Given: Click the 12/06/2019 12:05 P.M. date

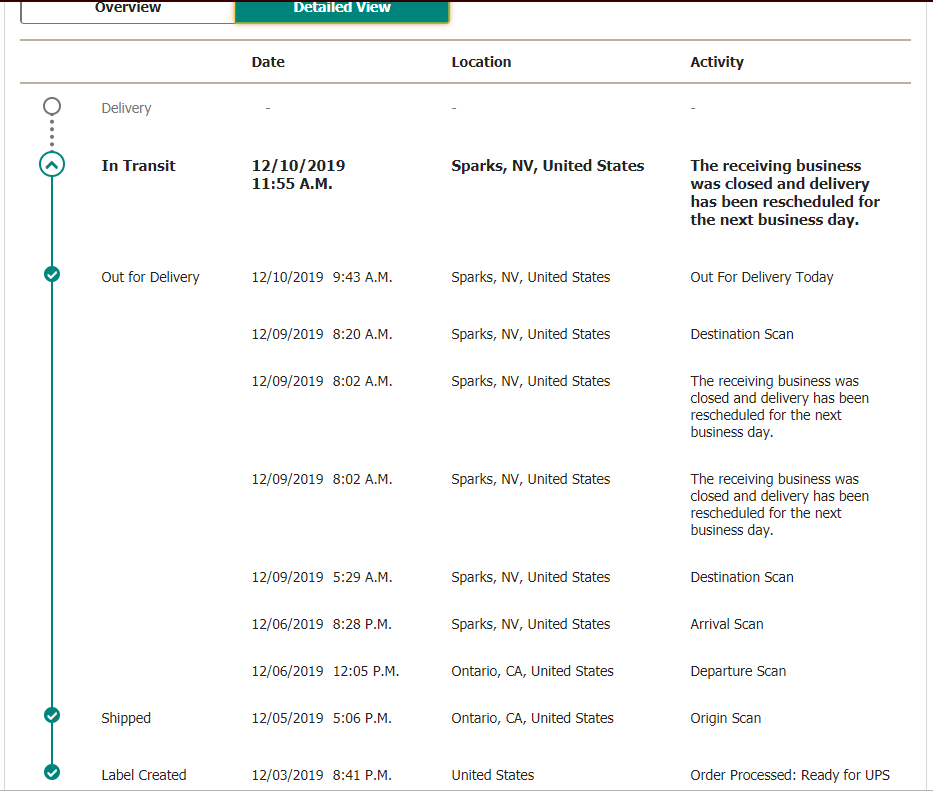Looking at the screenshot, I should coord(325,671).
